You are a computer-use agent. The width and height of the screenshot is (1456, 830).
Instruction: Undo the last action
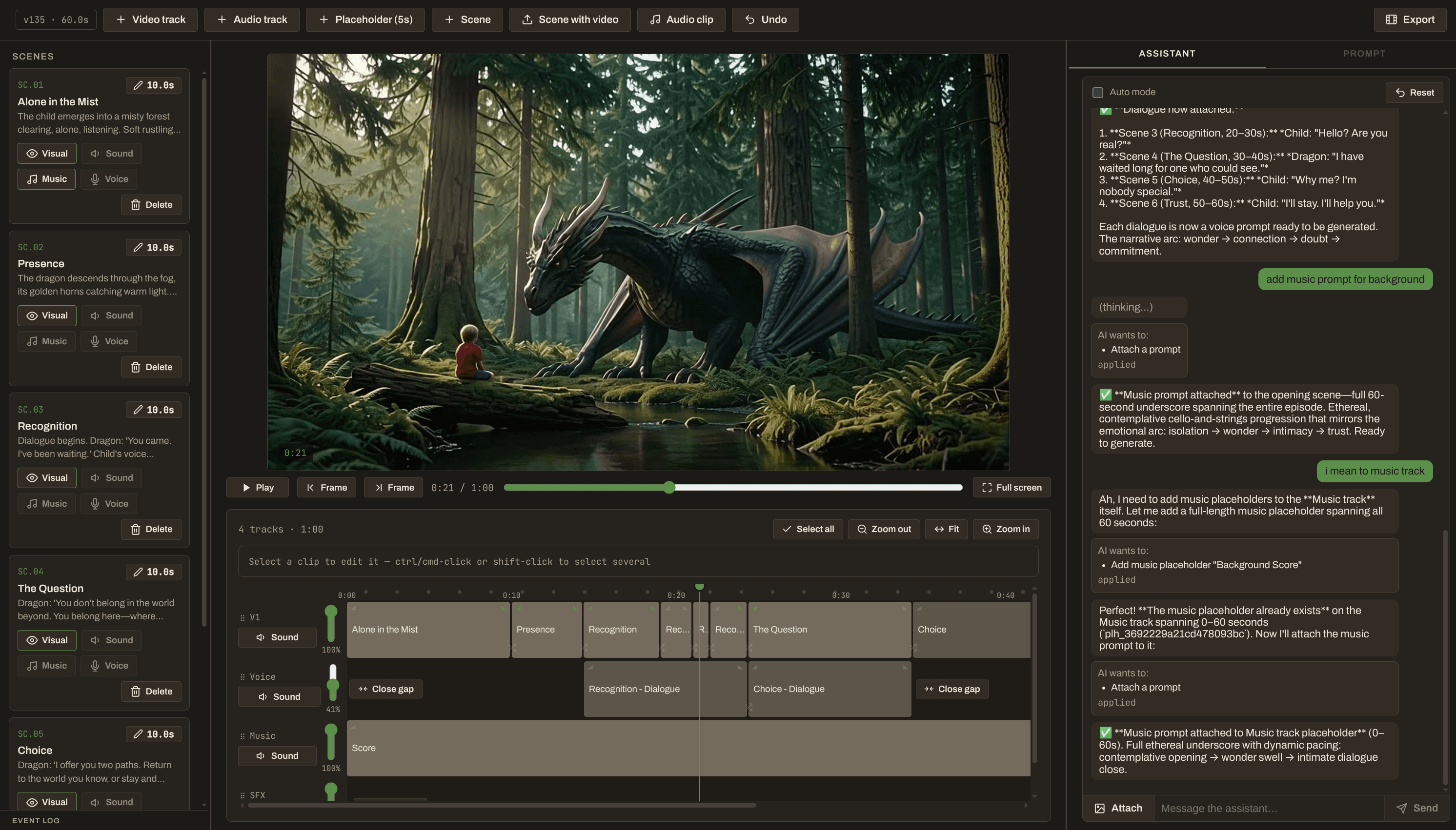766,20
